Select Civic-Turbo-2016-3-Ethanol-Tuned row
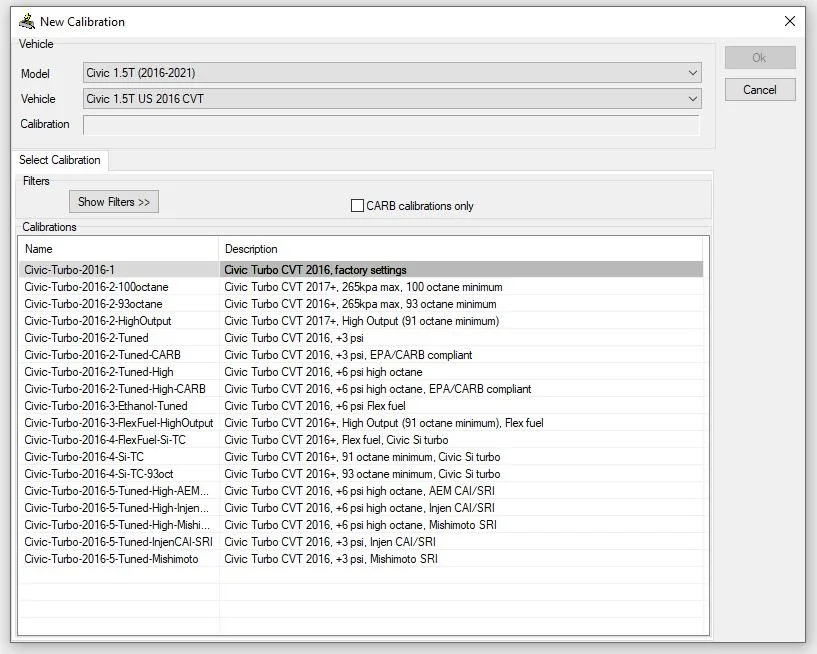The height and width of the screenshot is (654, 817). point(361,406)
